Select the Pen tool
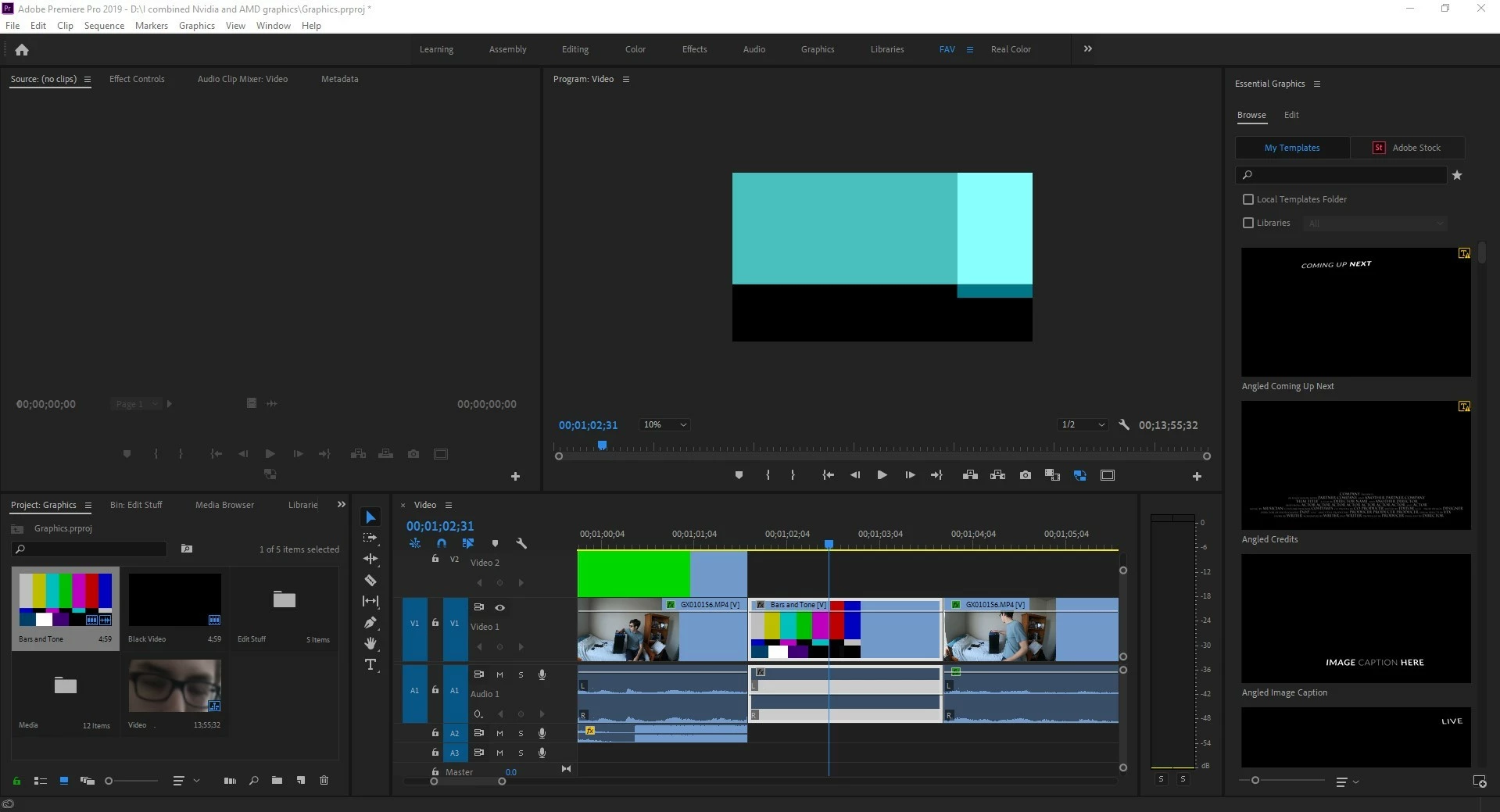1500x812 pixels. [371, 622]
